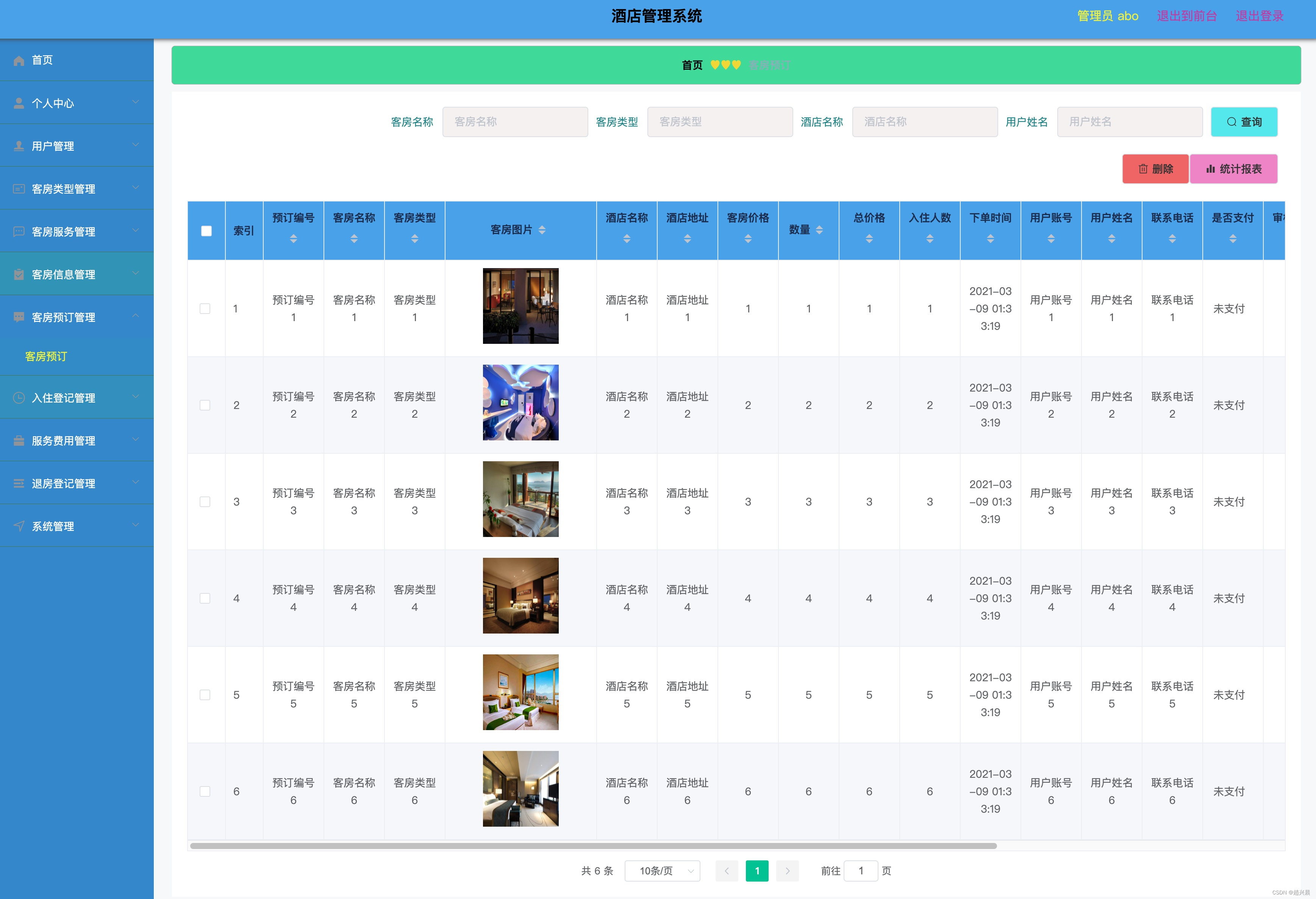
Task: Focus the 客房名称 search field
Action: [x=515, y=122]
